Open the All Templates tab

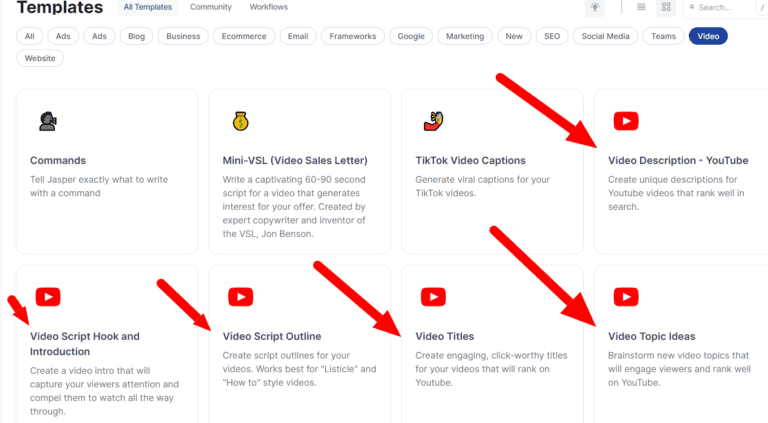pos(148,7)
